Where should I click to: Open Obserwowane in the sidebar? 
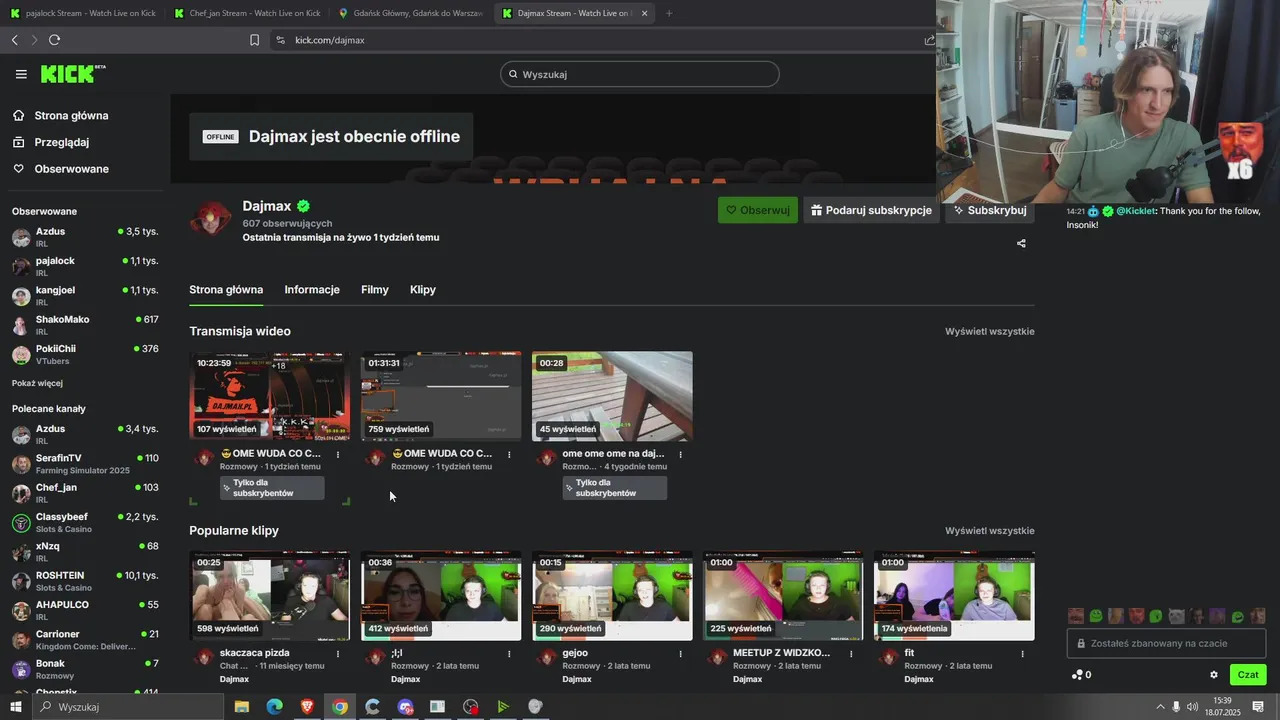pos(71,169)
